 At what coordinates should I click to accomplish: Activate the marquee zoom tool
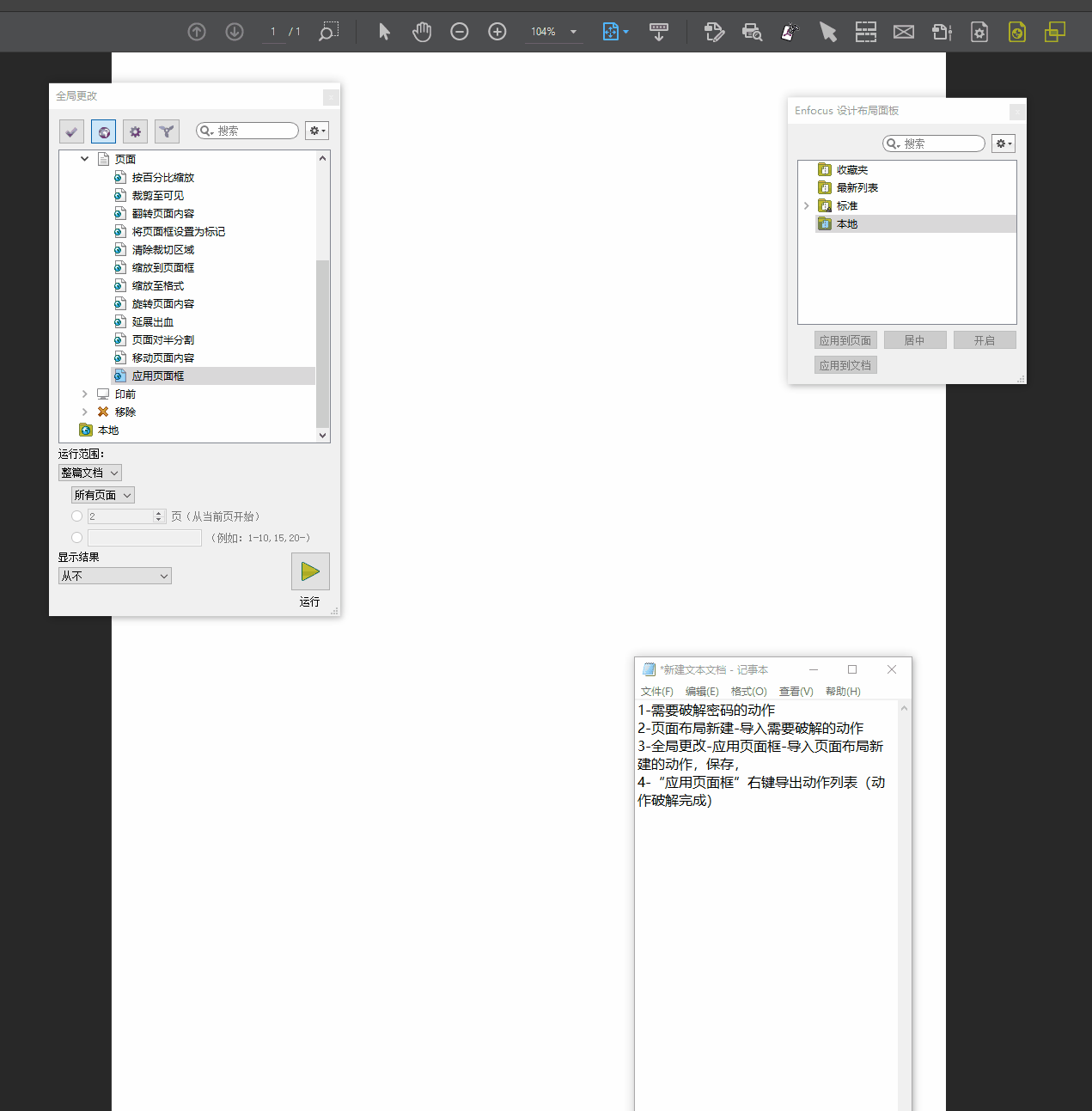pyautogui.click(x=328, y=32)
